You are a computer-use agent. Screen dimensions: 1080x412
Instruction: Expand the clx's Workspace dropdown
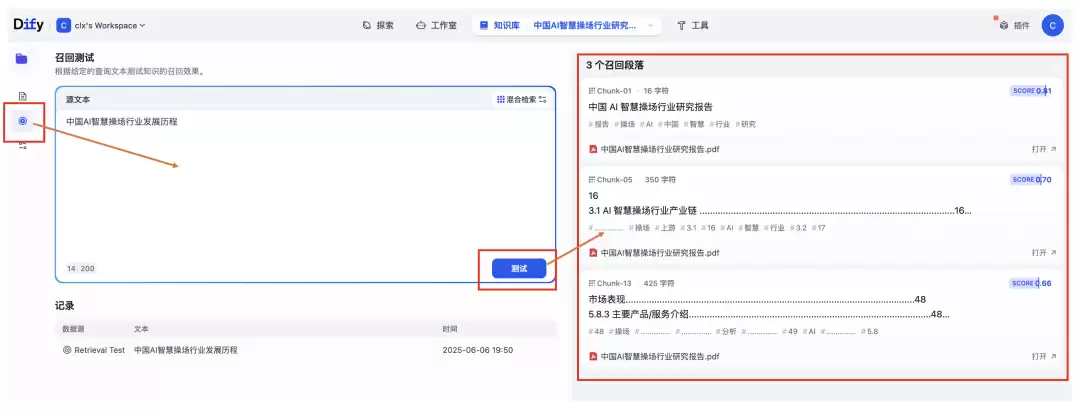[101, 25]
